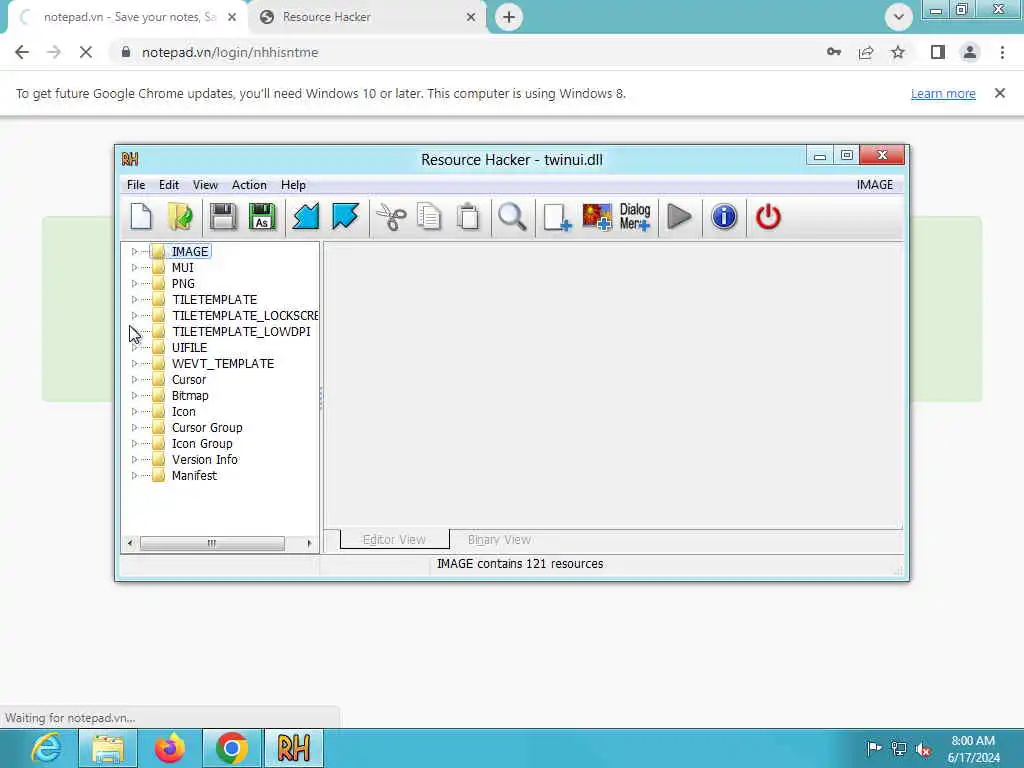Add new resource page-plus icon
1024x768 pixels.
tap(557, 217)
